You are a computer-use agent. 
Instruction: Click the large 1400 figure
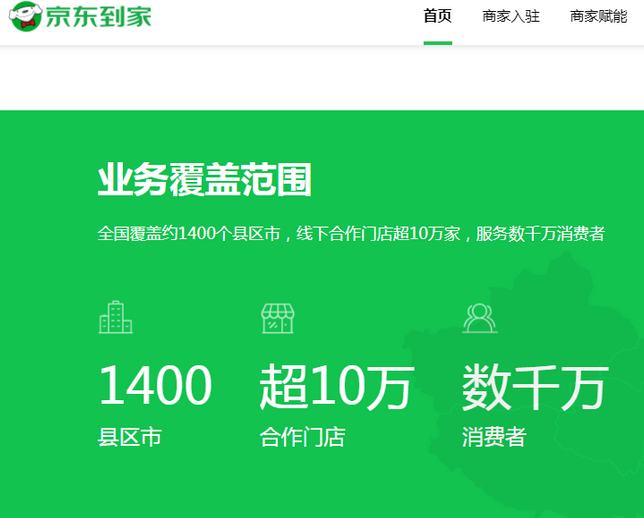pyautogui.click(x=155, y=385)
